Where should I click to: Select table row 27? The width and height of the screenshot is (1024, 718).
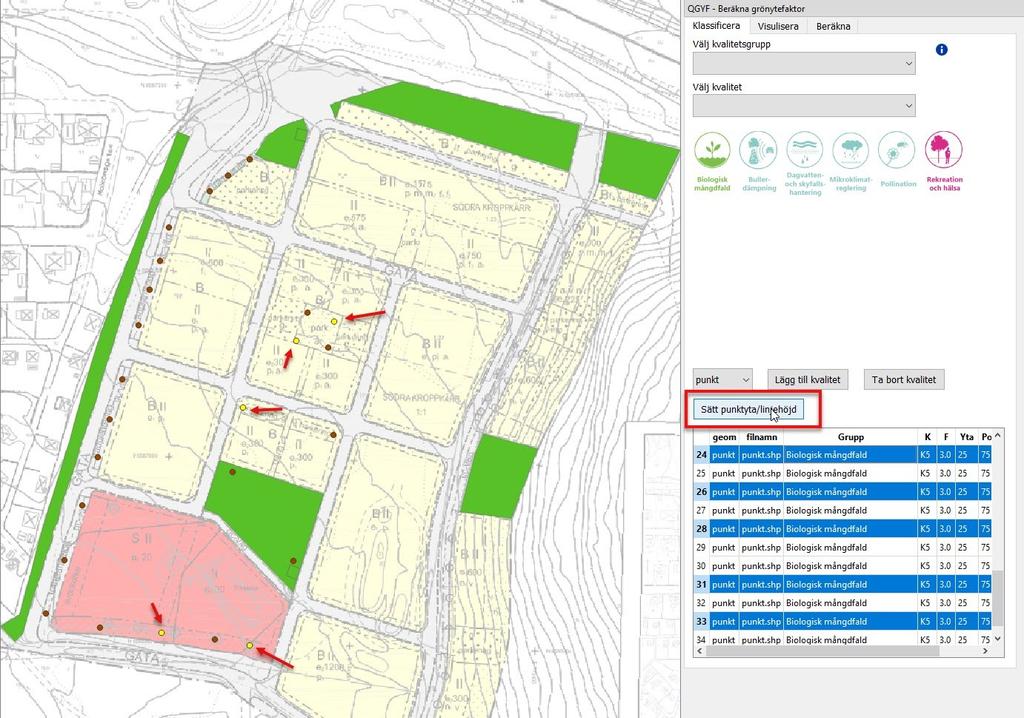[842, 510]
